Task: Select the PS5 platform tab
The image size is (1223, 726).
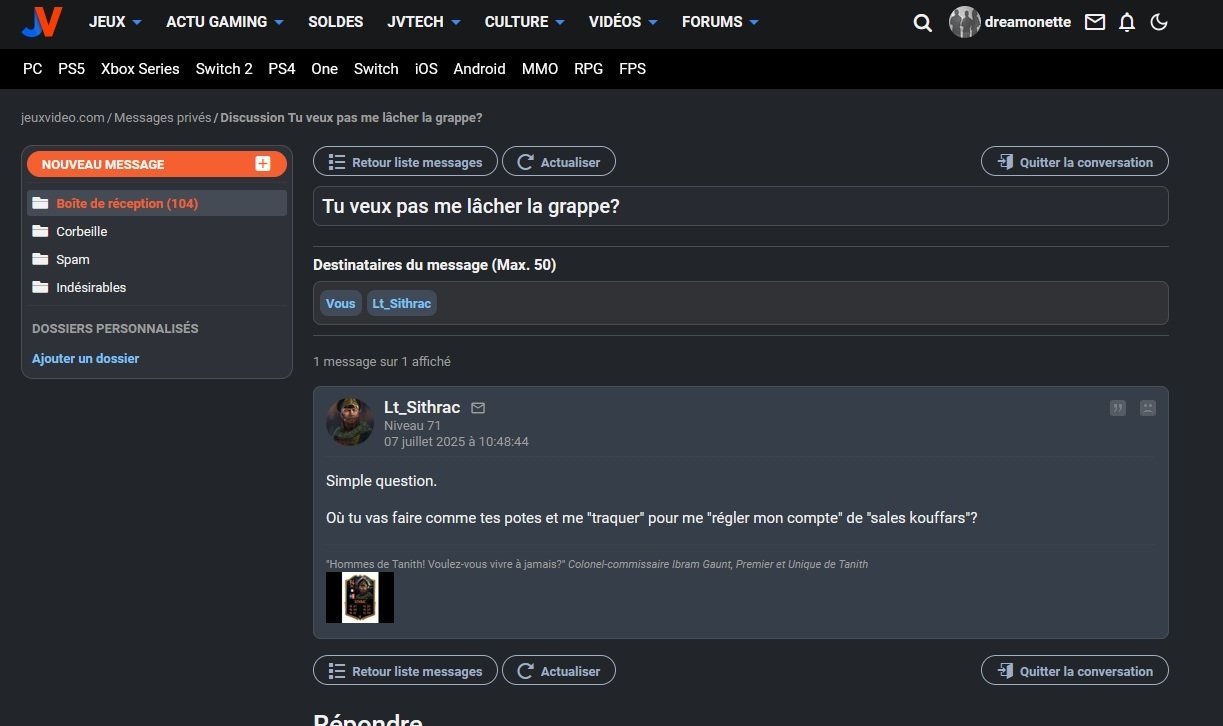Action: click(x=71, y=69)
